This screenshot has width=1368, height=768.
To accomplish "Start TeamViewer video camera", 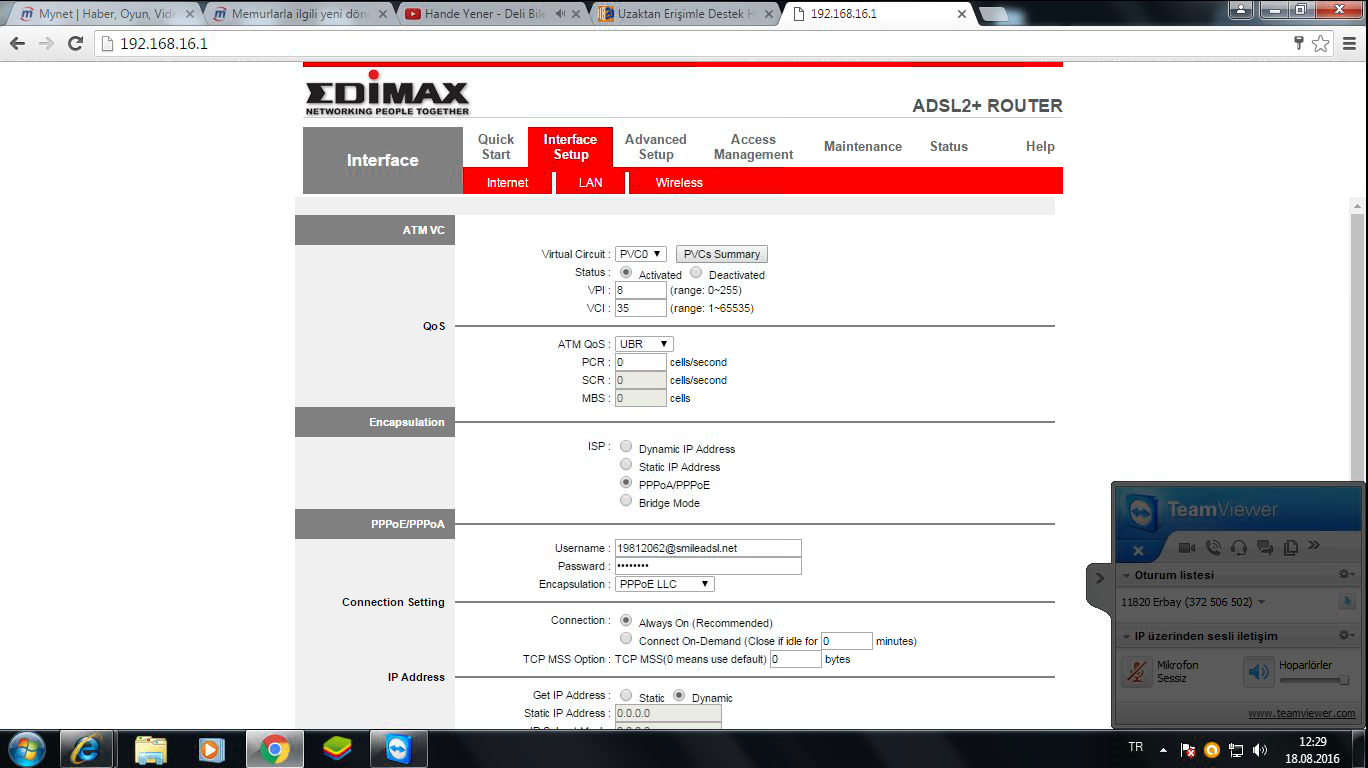I will point(1187,547).
